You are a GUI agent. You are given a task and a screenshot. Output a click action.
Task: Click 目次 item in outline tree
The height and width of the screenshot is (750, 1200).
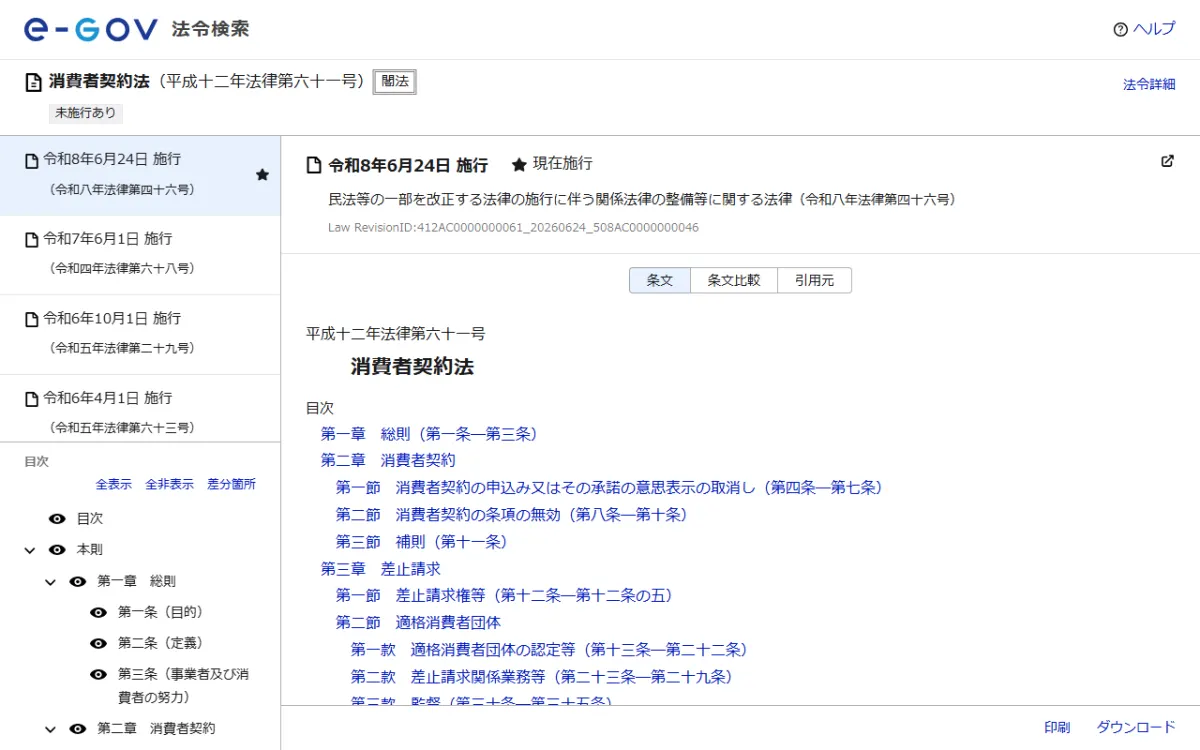pyautogui.click(x=90, y=519)
